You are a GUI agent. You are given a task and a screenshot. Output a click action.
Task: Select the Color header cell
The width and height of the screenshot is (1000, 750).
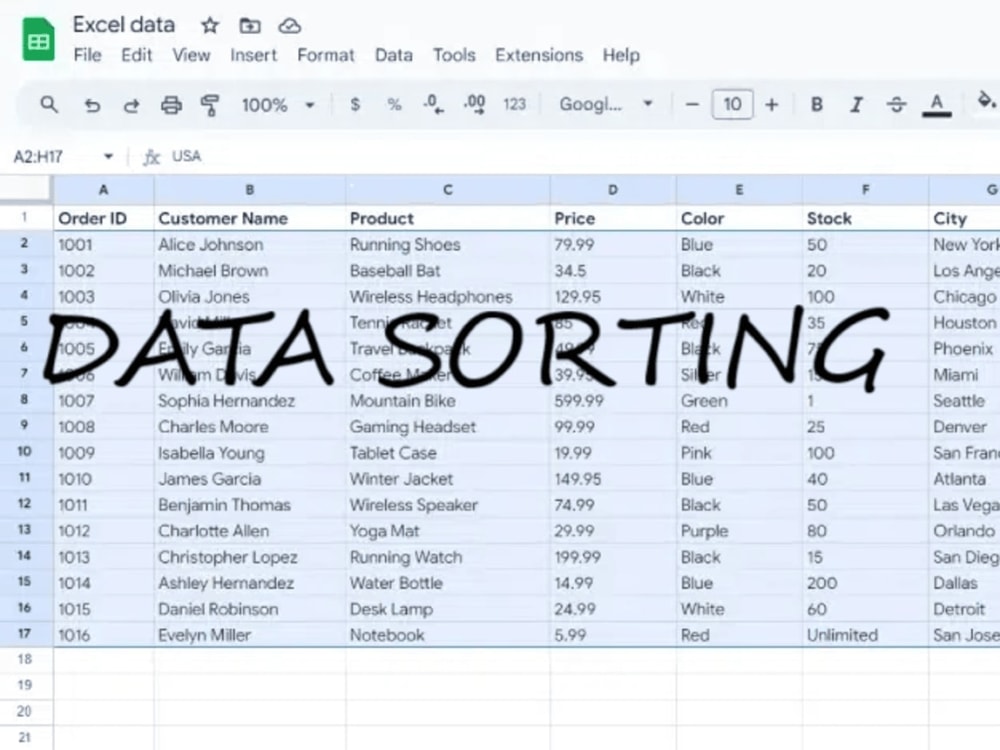coord(739,218)
